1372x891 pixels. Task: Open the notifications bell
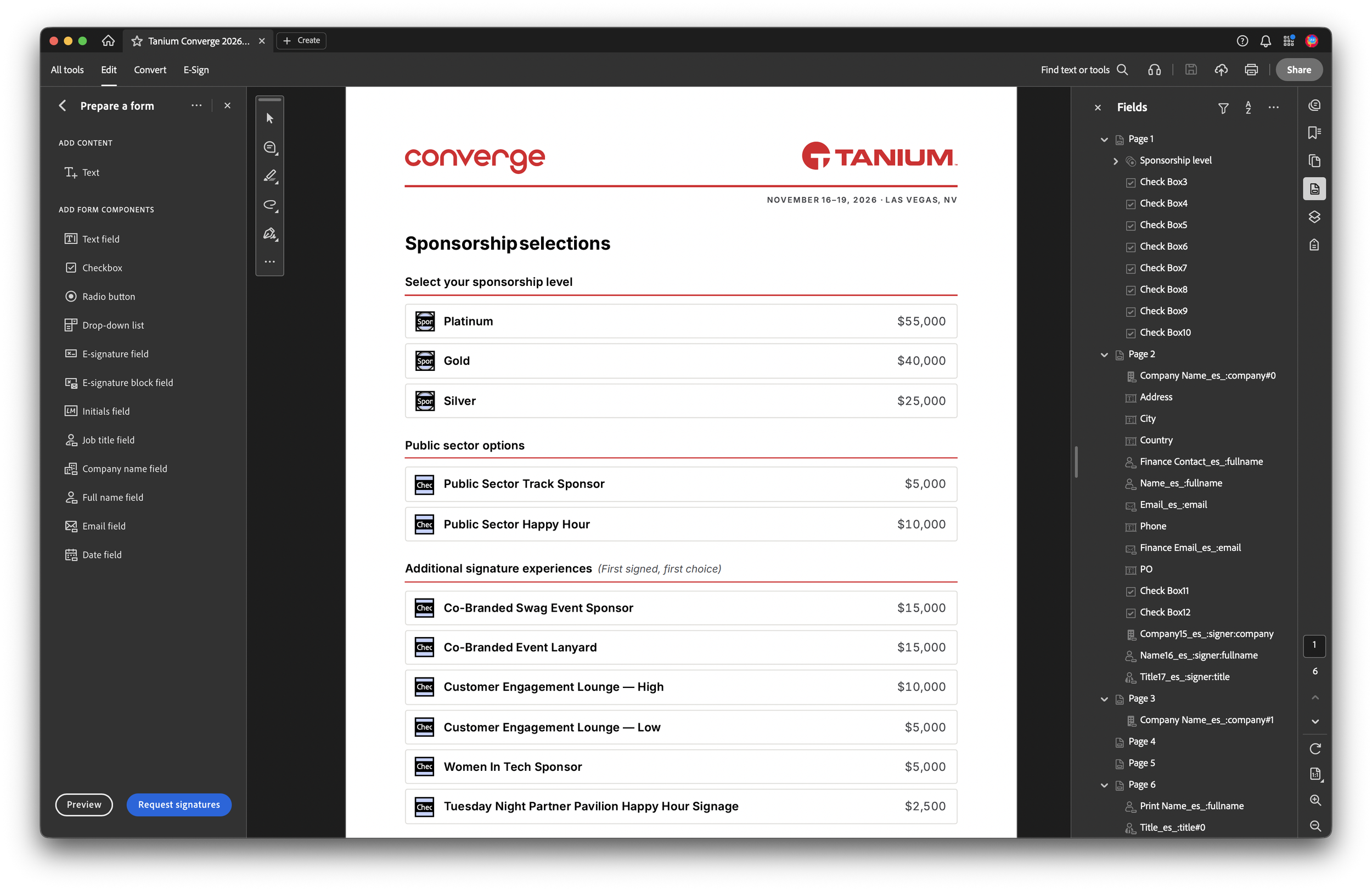click(1266, 41)
